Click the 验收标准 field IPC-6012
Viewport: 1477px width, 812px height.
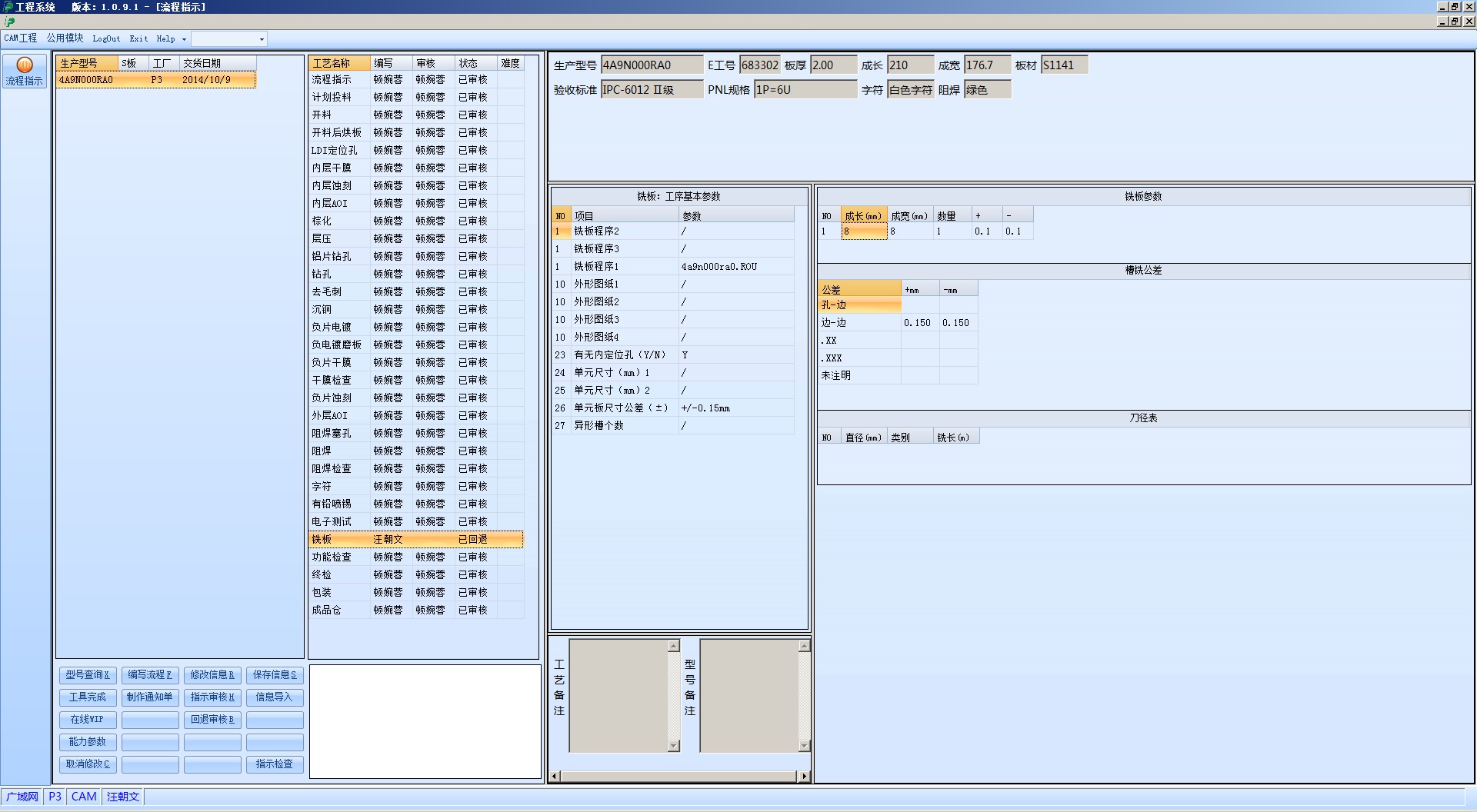(652, 90)
